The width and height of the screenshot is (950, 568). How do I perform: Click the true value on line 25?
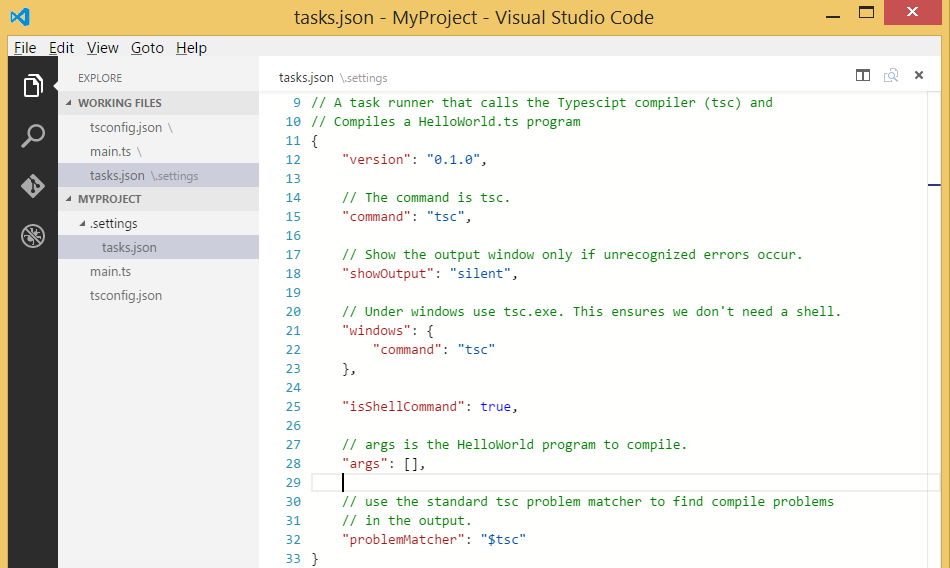[496, 406]
